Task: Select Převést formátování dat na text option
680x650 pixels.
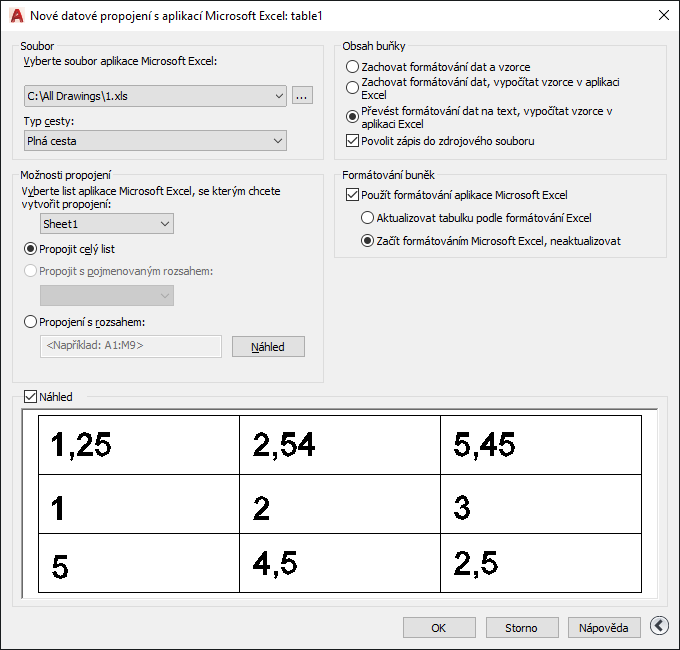Action: tap(352, 117)
